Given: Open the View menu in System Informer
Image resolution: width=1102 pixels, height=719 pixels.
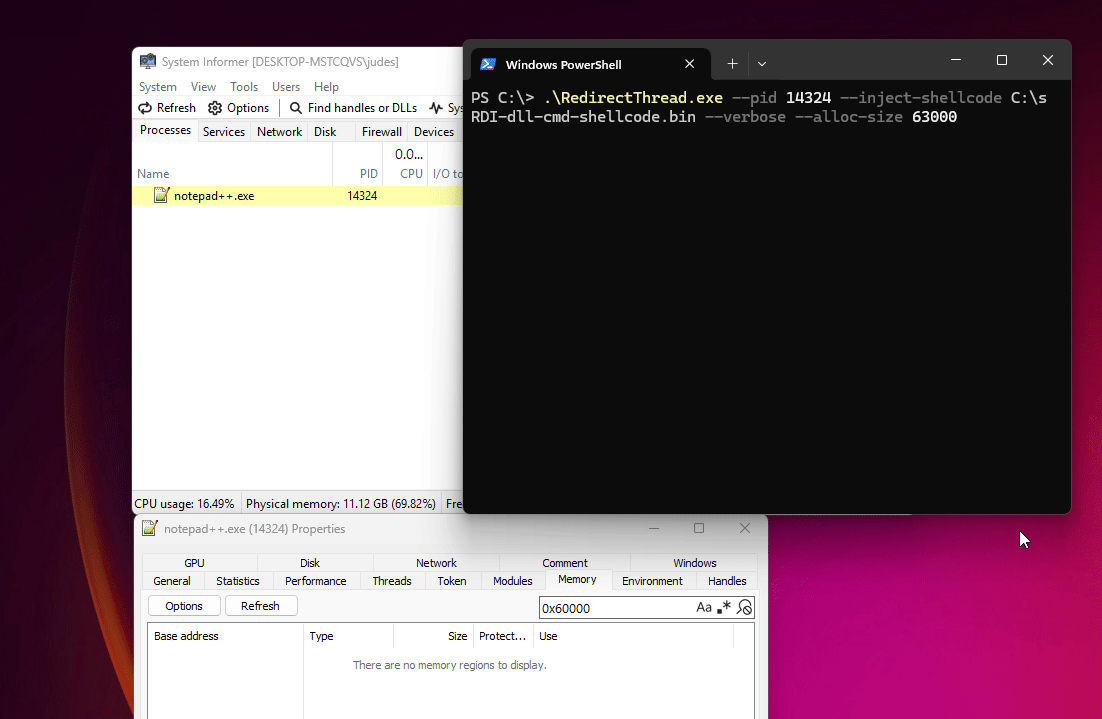Looking at the screenshot, I should click(203, 87).
